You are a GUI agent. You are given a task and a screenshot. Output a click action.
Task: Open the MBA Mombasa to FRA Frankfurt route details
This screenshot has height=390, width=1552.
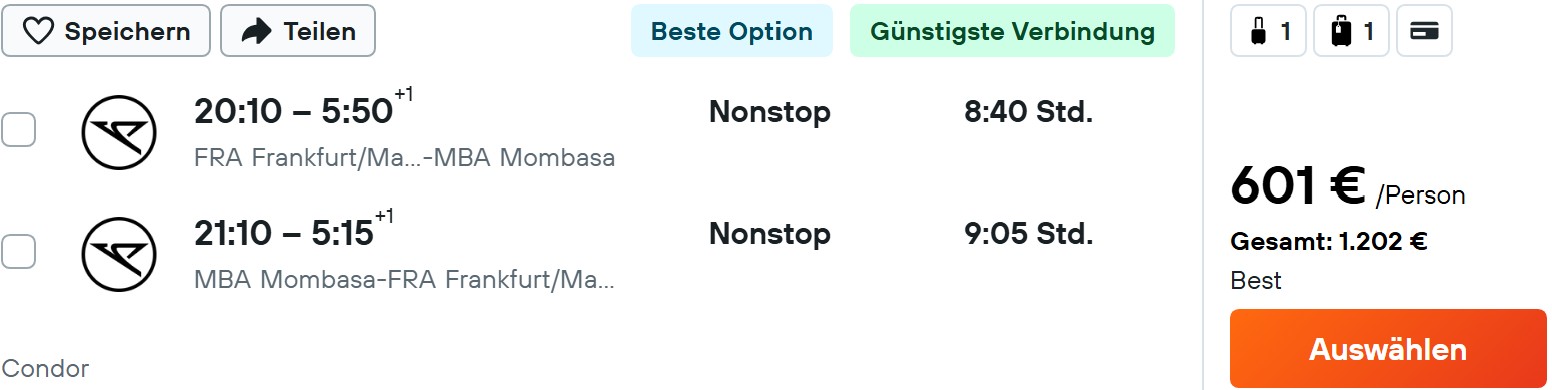click(404, 280)
